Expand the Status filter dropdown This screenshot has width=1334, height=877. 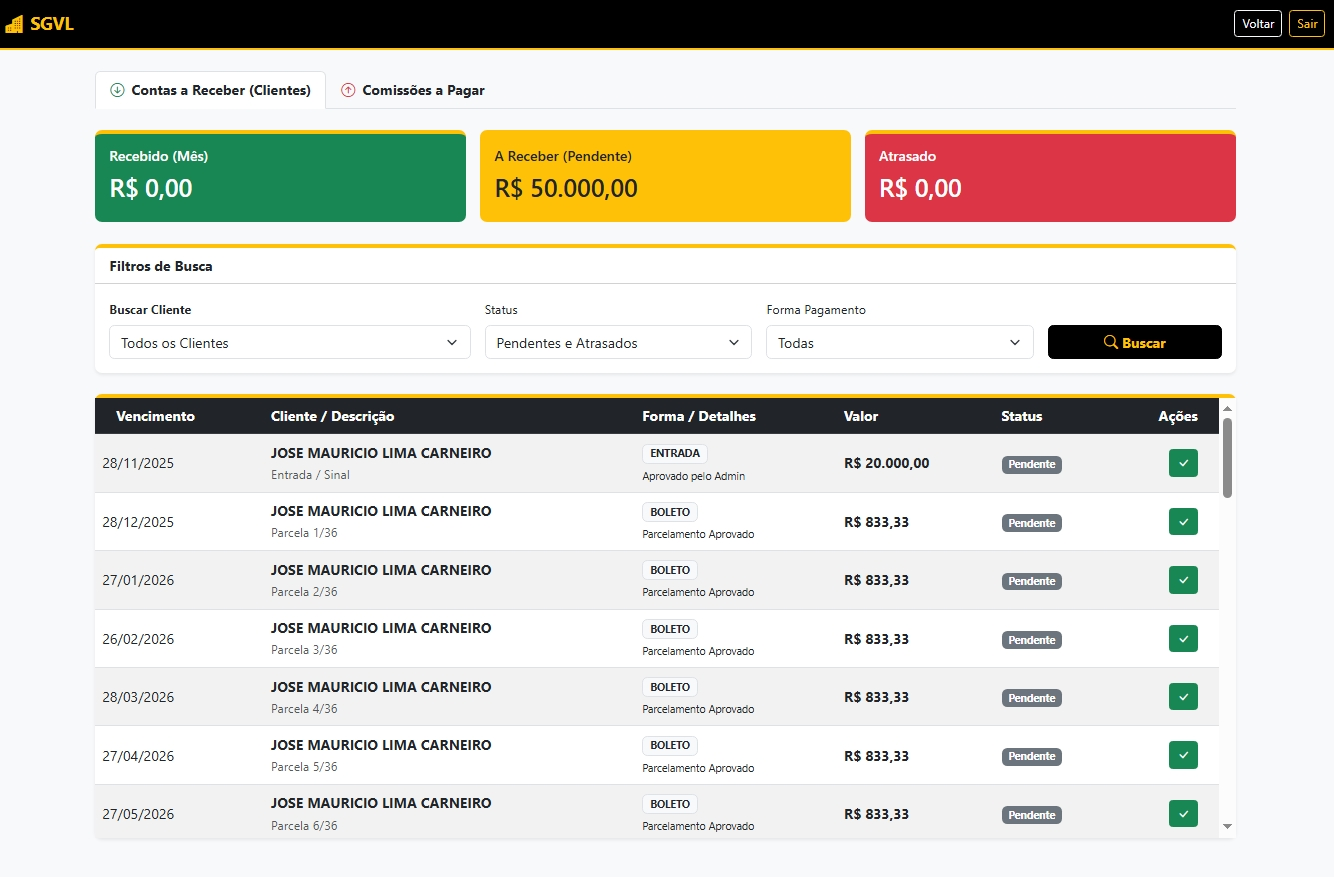(x=617, y=343)
